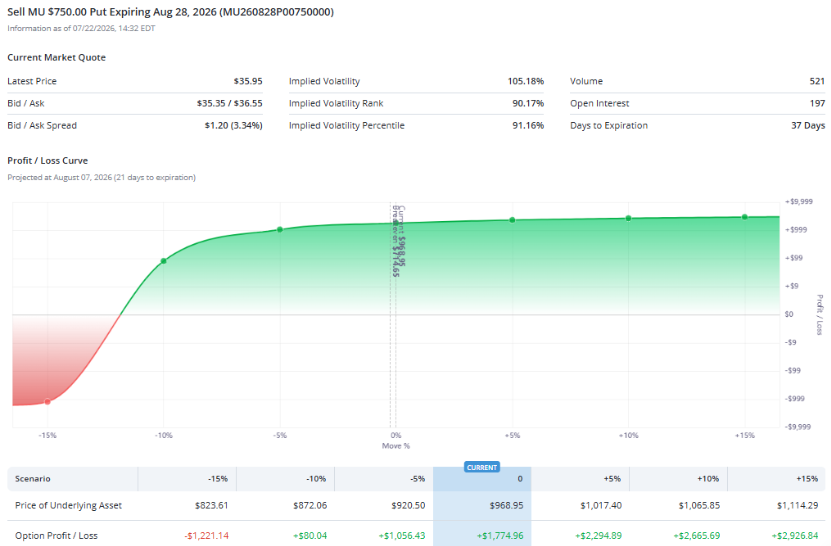Click the Move % axis label
The width and height of the screenshot is (831, 546).
pos(396,446)
